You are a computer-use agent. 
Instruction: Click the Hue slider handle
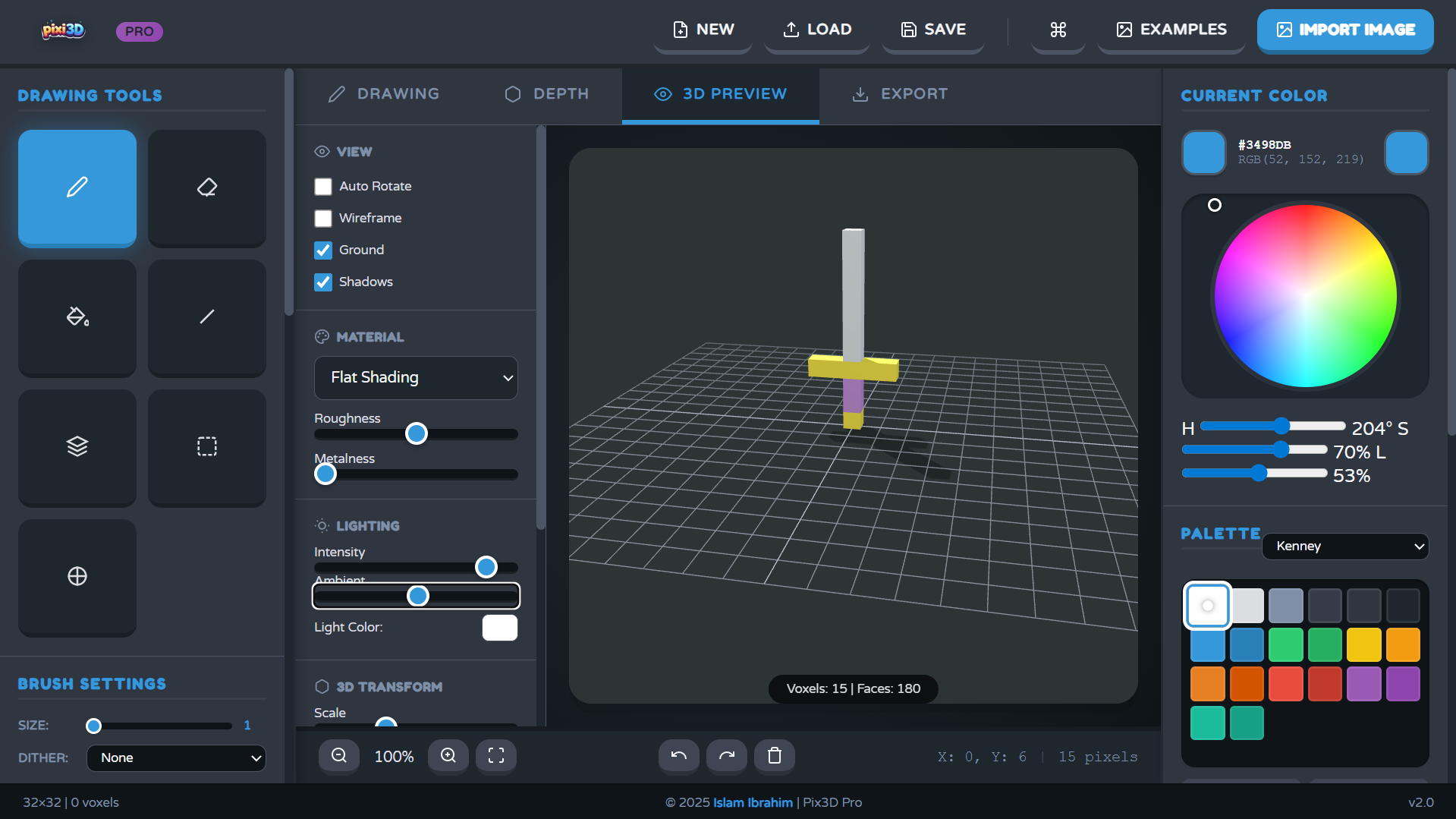[x=1281, y=426]
